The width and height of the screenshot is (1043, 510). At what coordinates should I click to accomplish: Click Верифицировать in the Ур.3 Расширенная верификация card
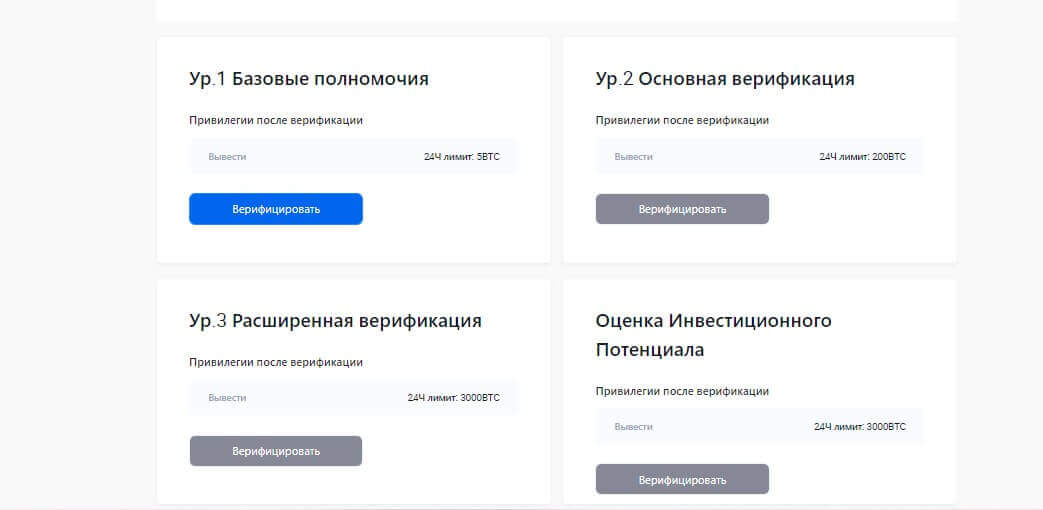276,451
